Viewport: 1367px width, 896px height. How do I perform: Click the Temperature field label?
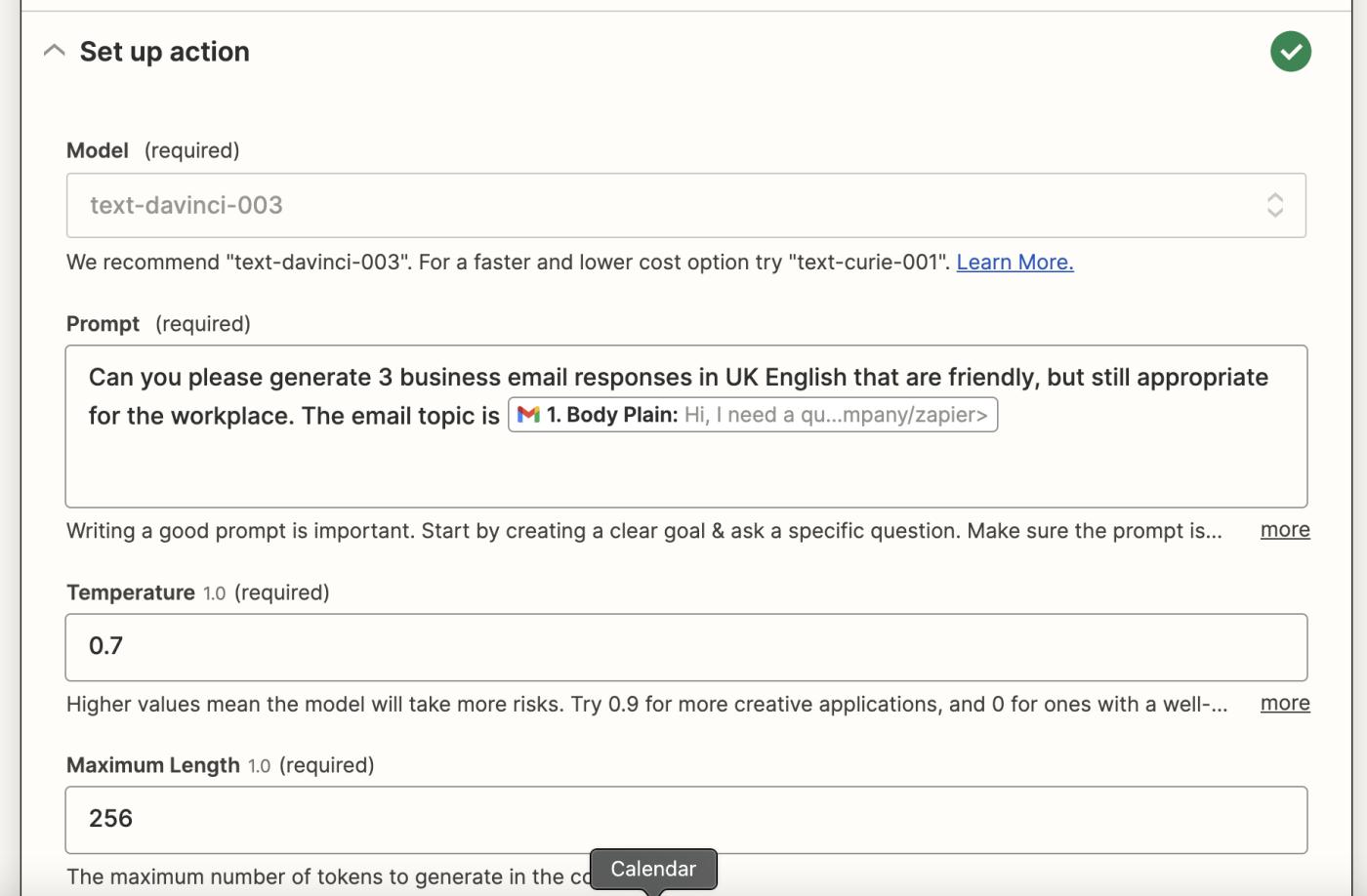[131, 592]
